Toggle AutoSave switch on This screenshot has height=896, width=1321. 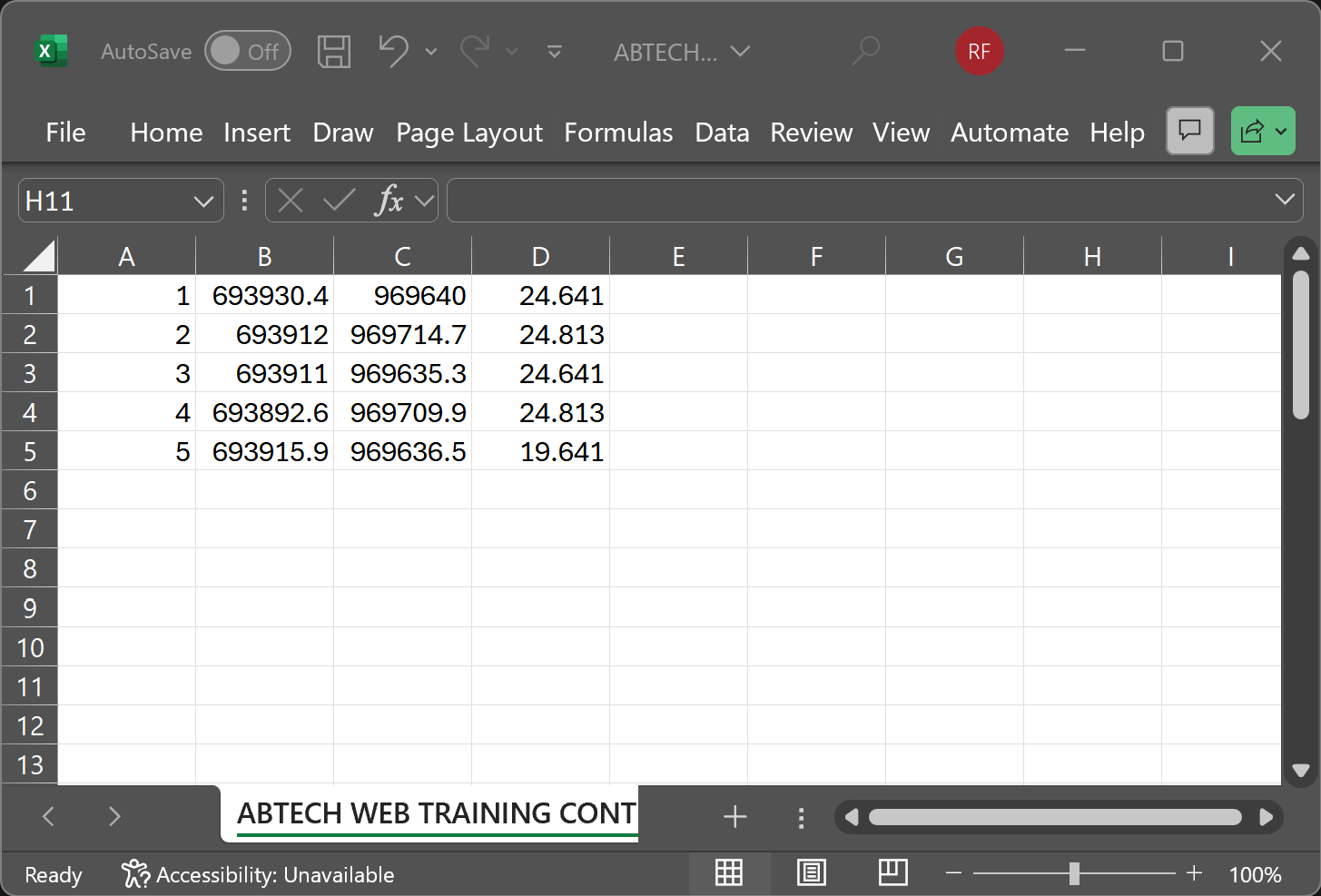247,52
